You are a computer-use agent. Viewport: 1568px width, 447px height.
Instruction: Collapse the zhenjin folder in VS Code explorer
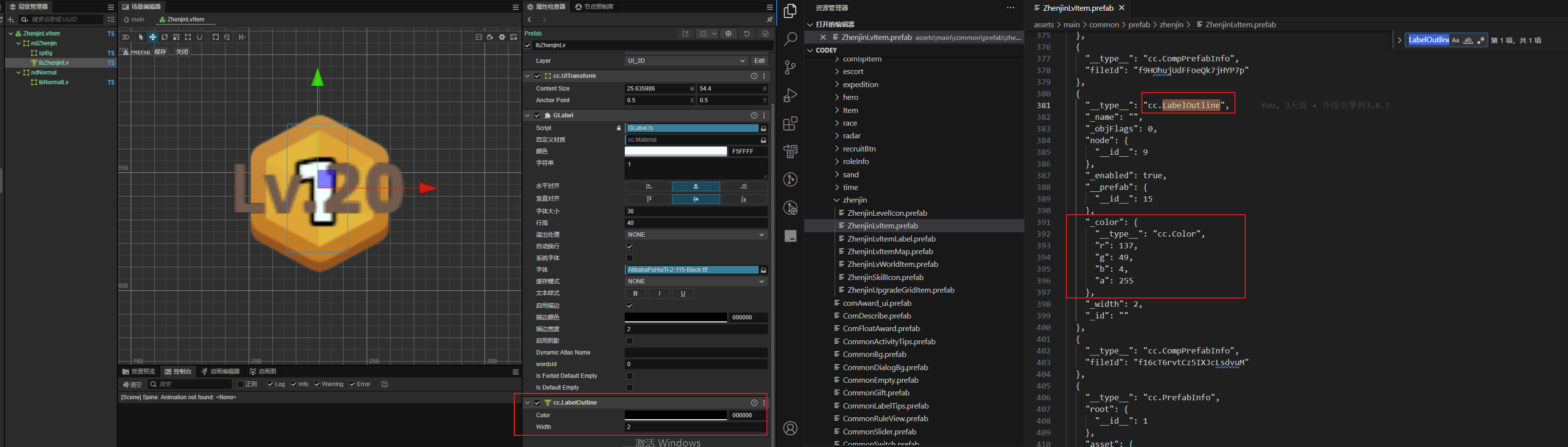pos(837,200)
